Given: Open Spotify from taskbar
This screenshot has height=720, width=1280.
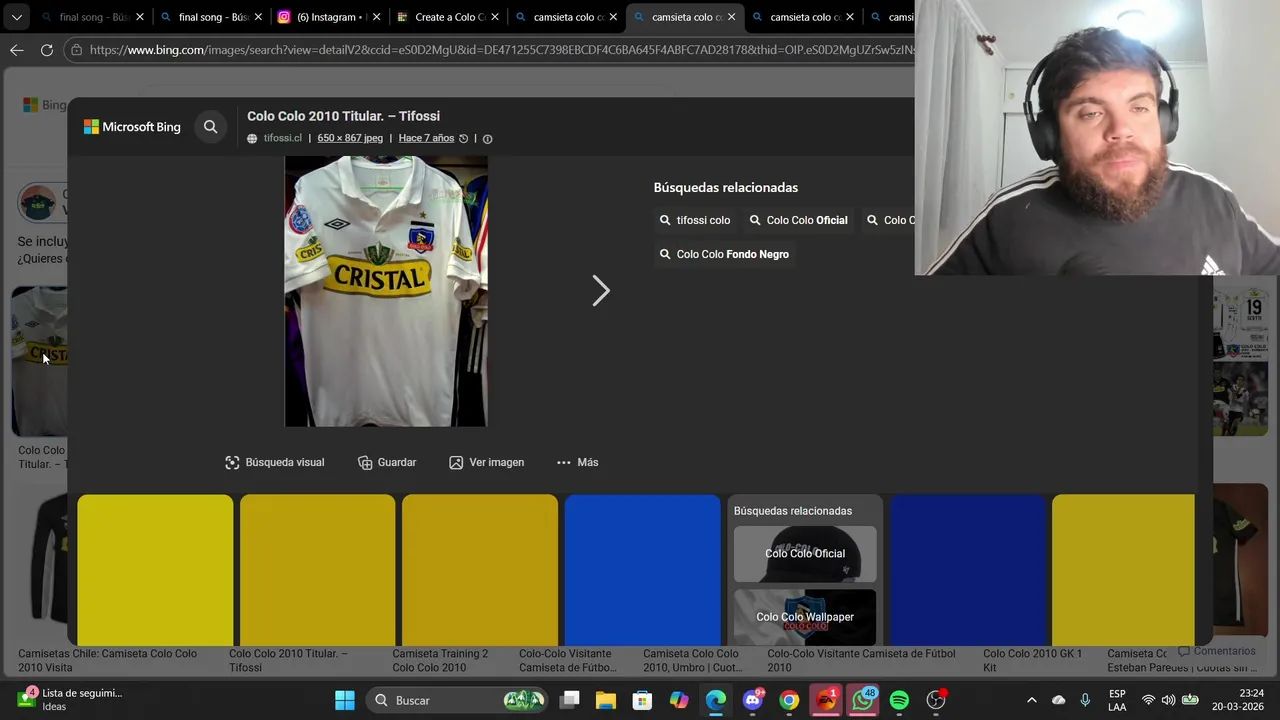Looking at the screenshot, I should point(899,700).
